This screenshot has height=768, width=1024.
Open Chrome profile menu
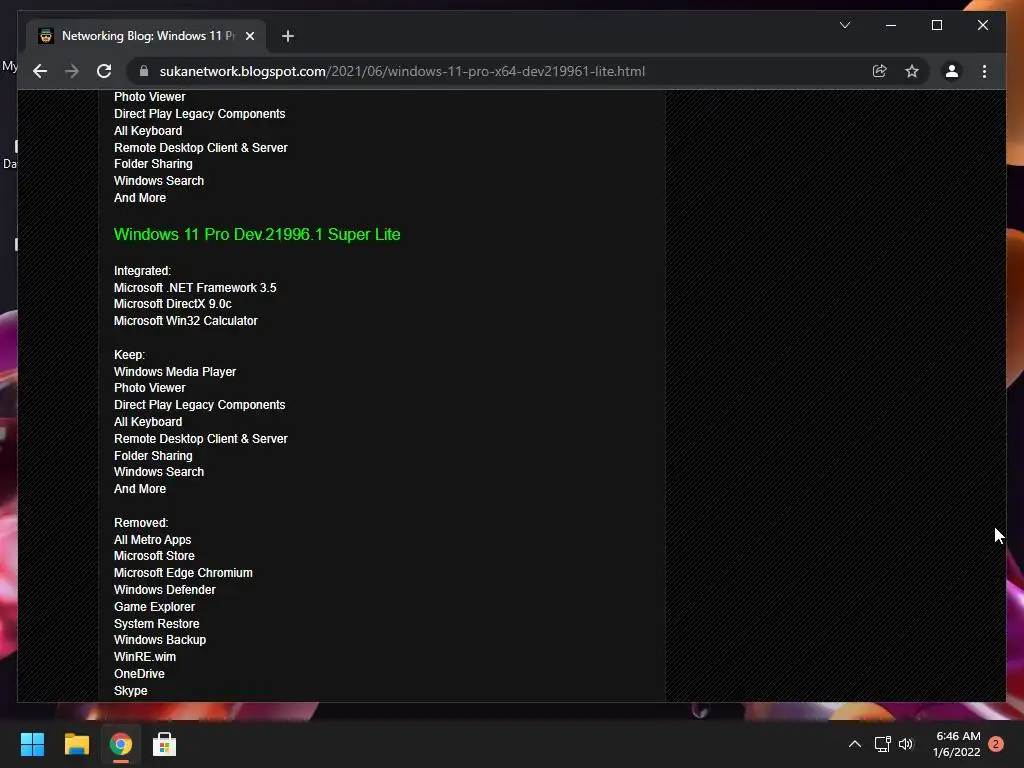952,71
